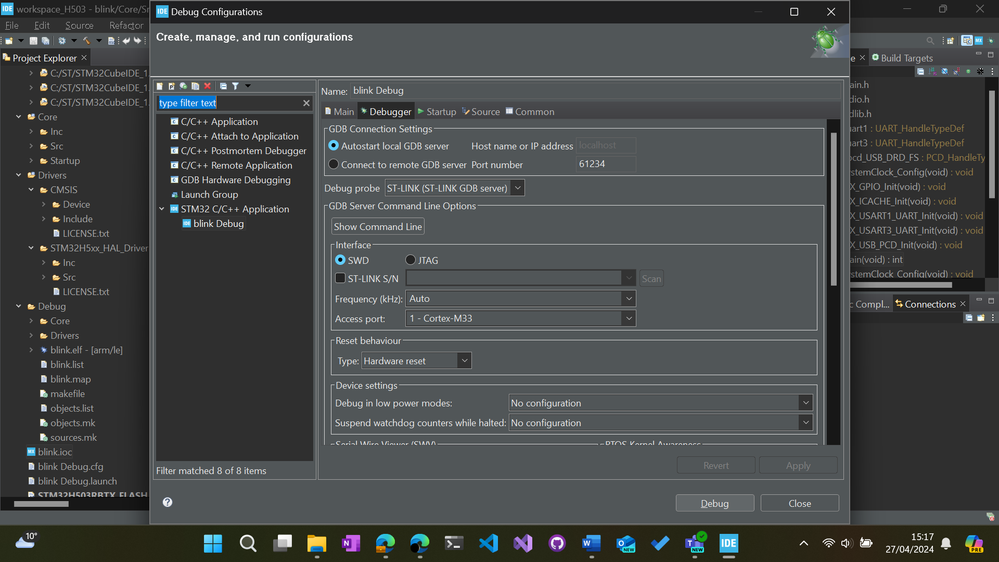999x562 pixels.
Task: Click the Port number input field
Action: [x=606, y=164]
